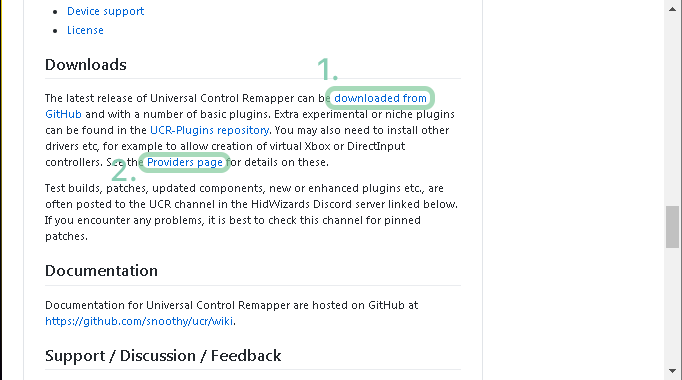This screenshot has width=682, height=380.
Task: Open the circled Providers page link
Action: (185, 162)
